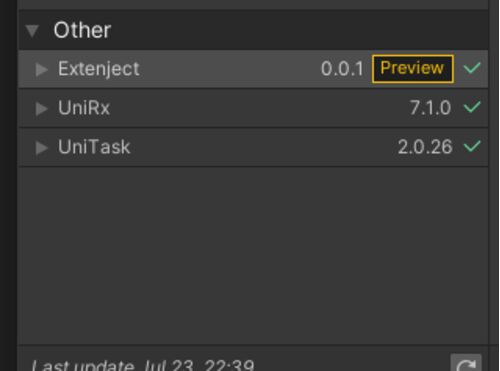The image size is (500, 371).
Task: Click the green checkmark on the UniRx row
Action: [x=472, y=107]
